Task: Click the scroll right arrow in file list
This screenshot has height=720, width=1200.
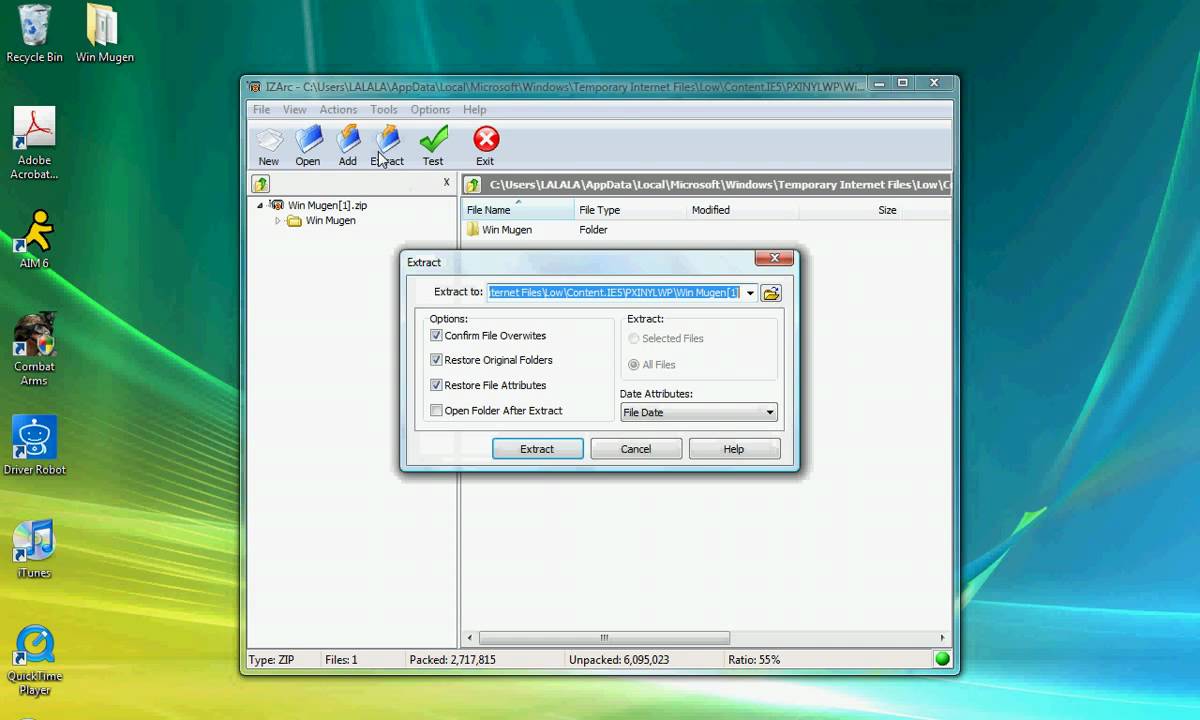Action: point(942,638)
